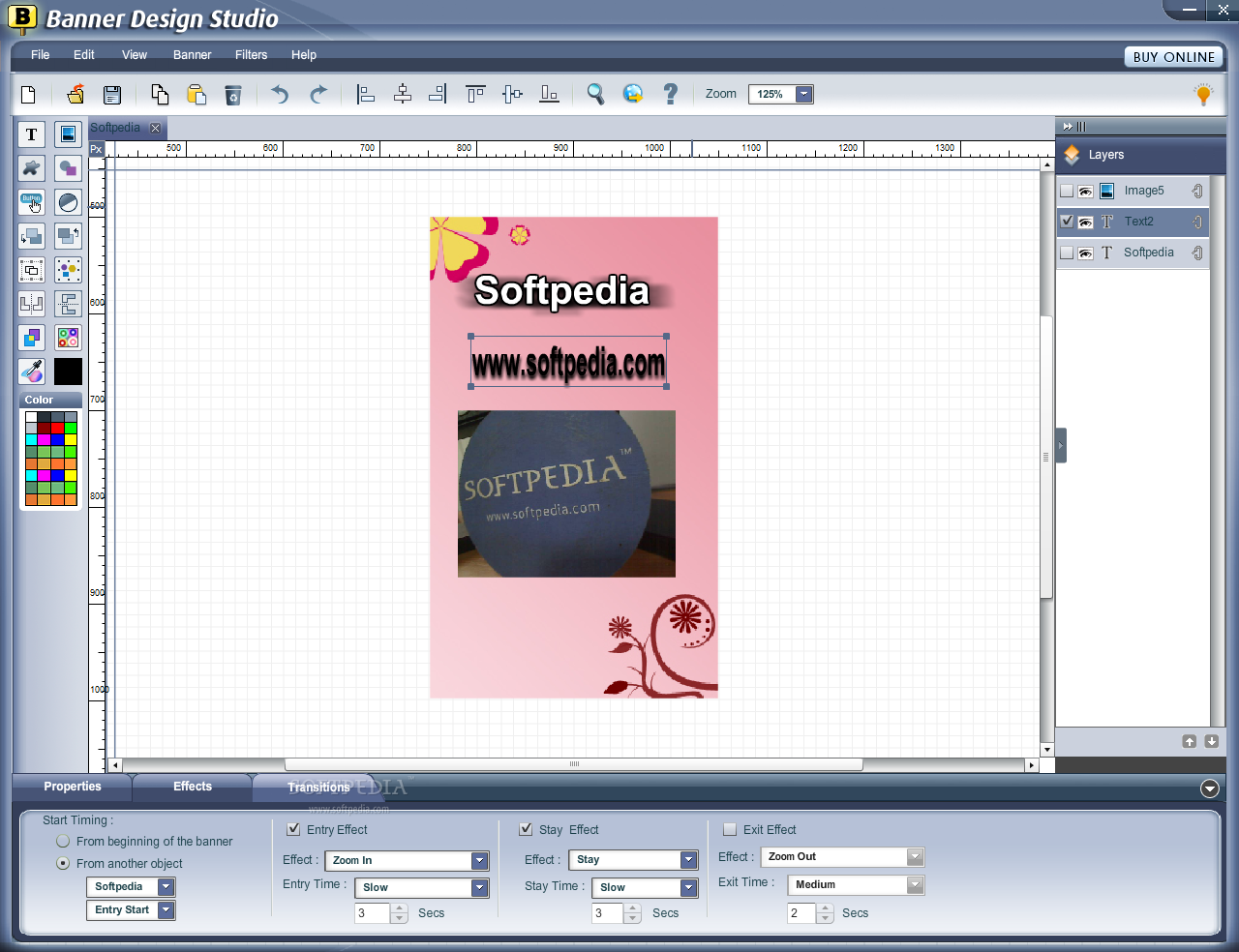Redo the last action
Image resolution: width=1239 pixels, height=952 pixels.
[x=317, y=94]
